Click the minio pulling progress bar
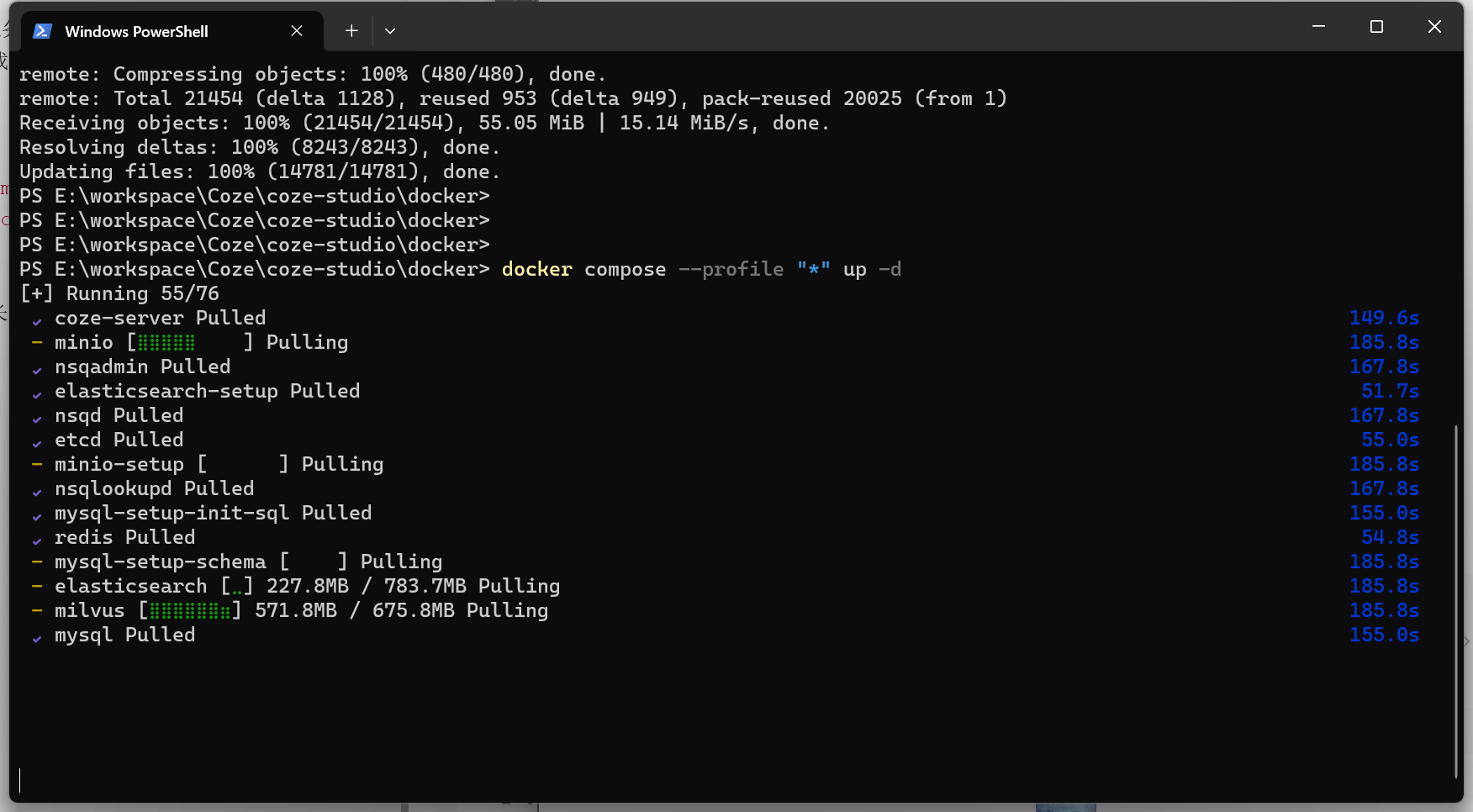The image size is (1473, 812). click(x=190, y=343)
